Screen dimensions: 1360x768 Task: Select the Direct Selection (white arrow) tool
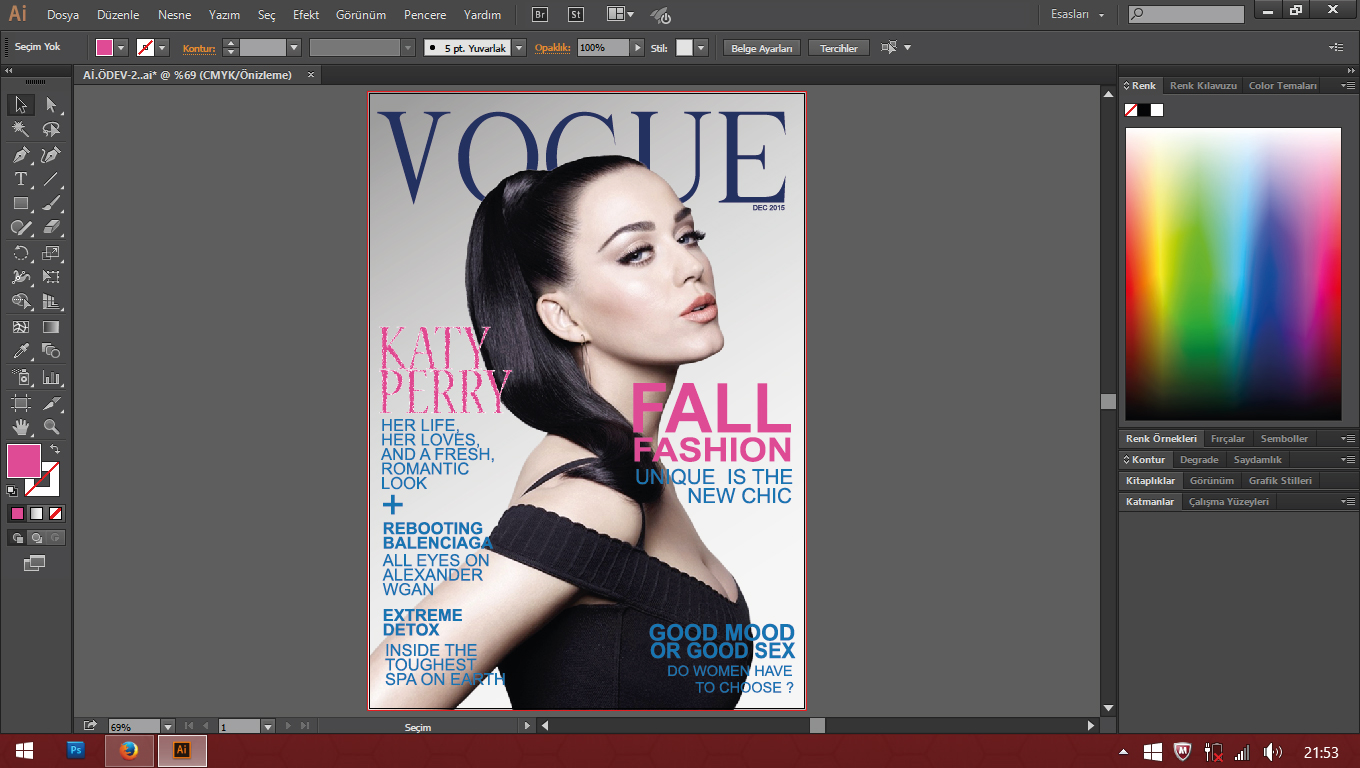tap(52, 105)
